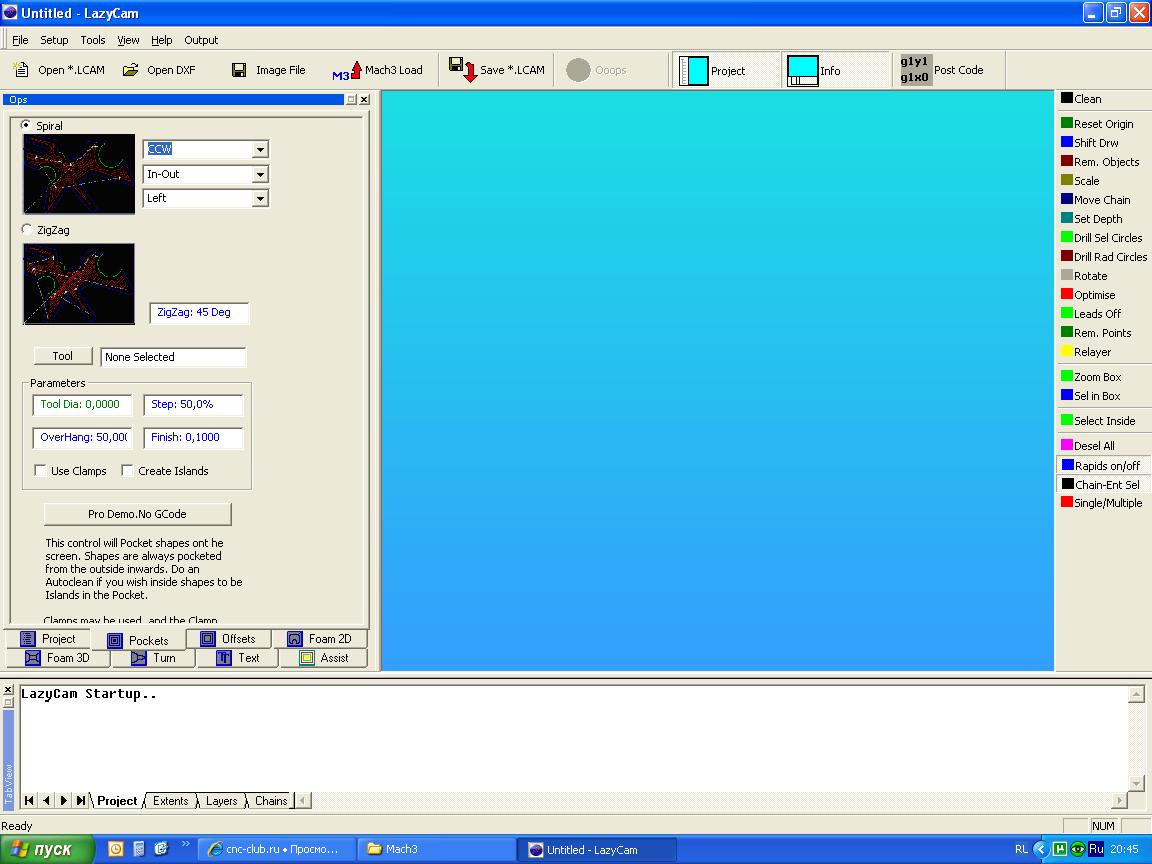The image size is (1152, 864).
Task: Select the Extents tab in bottom panel
Action: pyautogui.click(x=170, y=801)
